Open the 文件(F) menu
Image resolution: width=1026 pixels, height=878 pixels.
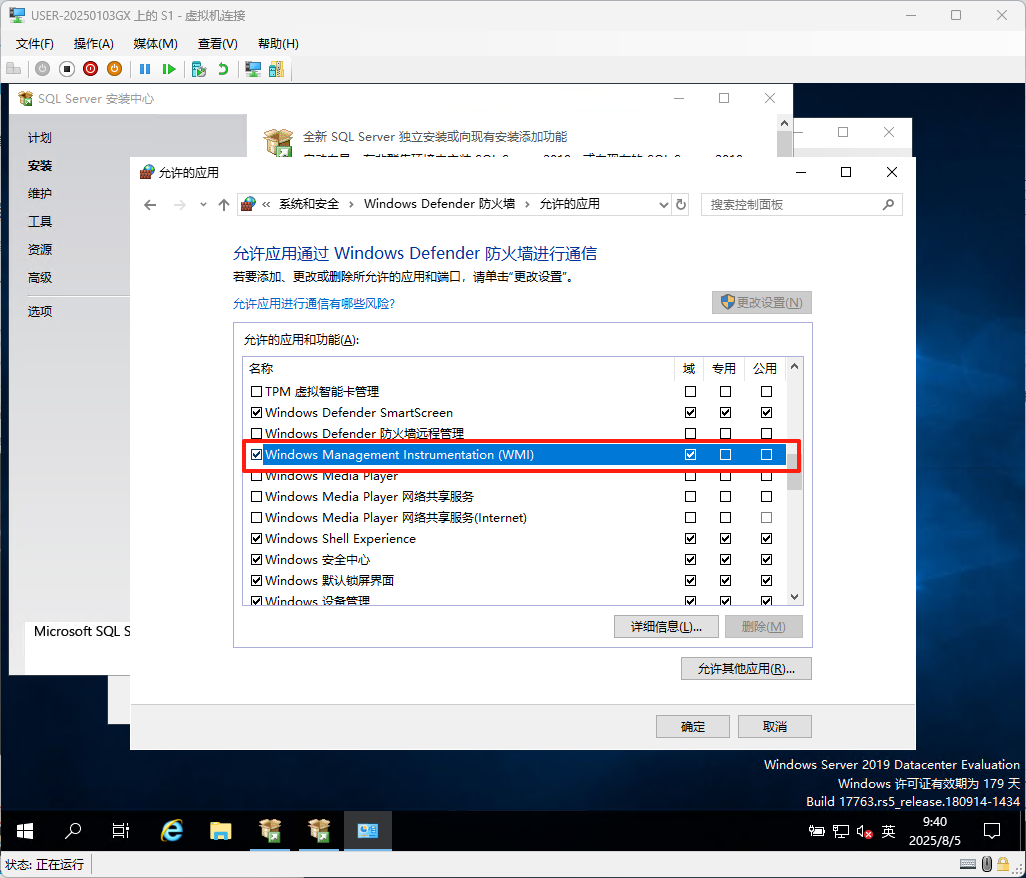point(35,44)
